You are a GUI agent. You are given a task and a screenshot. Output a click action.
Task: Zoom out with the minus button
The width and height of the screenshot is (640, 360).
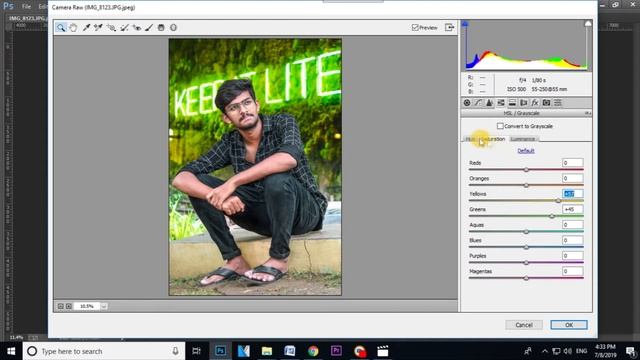click(60, 306)
